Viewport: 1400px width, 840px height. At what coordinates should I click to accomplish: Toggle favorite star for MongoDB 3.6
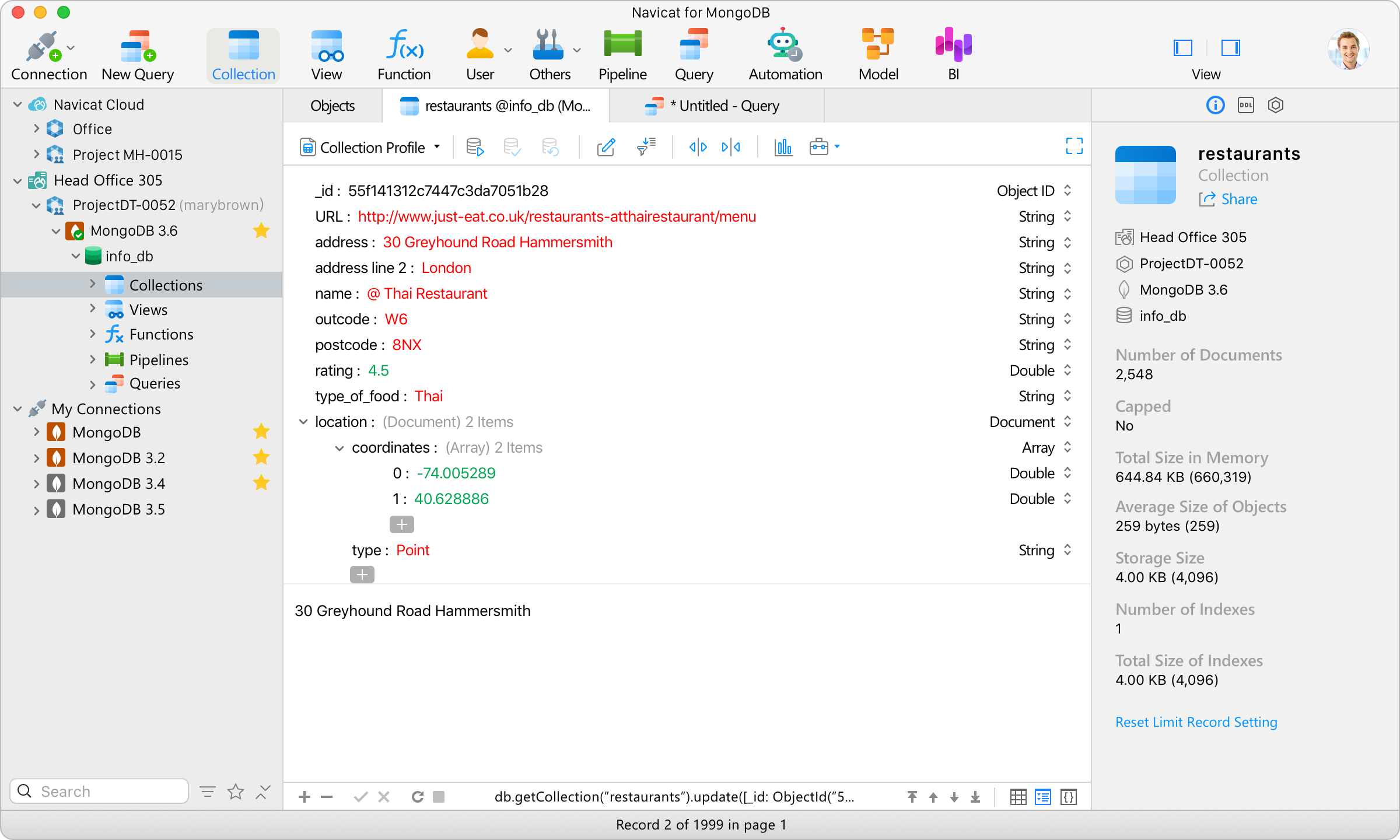click(261, 231)
